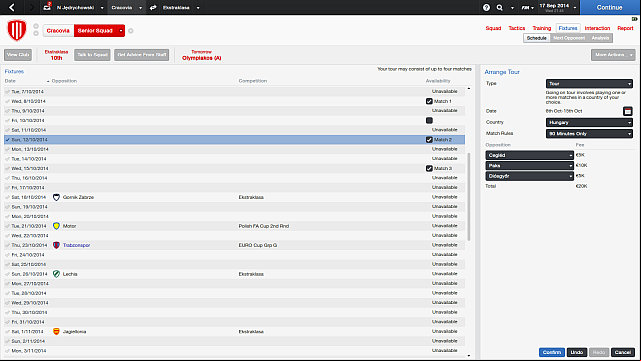The image size is (641, 361).
Task: Expand the More Actions dropdown
Action: 613,55
